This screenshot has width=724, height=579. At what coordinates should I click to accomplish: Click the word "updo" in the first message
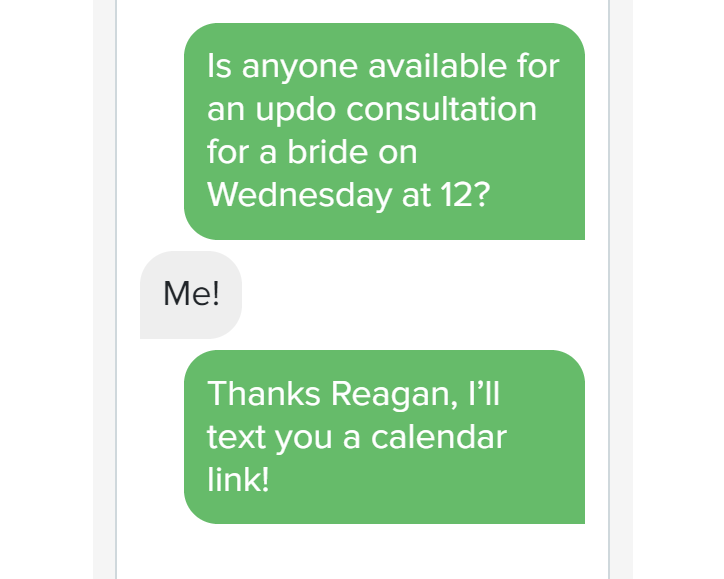pos(295,111)
